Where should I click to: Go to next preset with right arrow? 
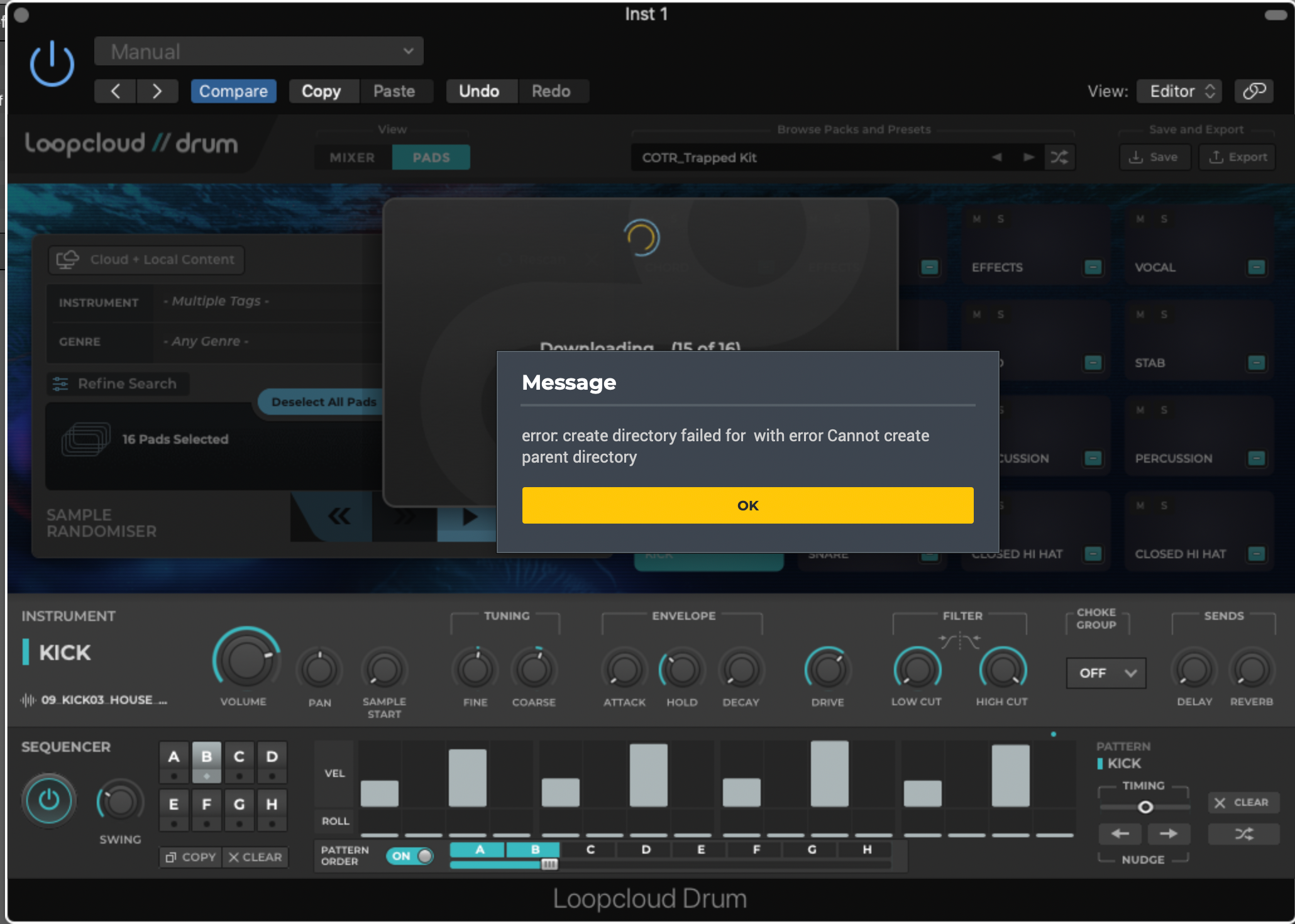pos(157,92)
